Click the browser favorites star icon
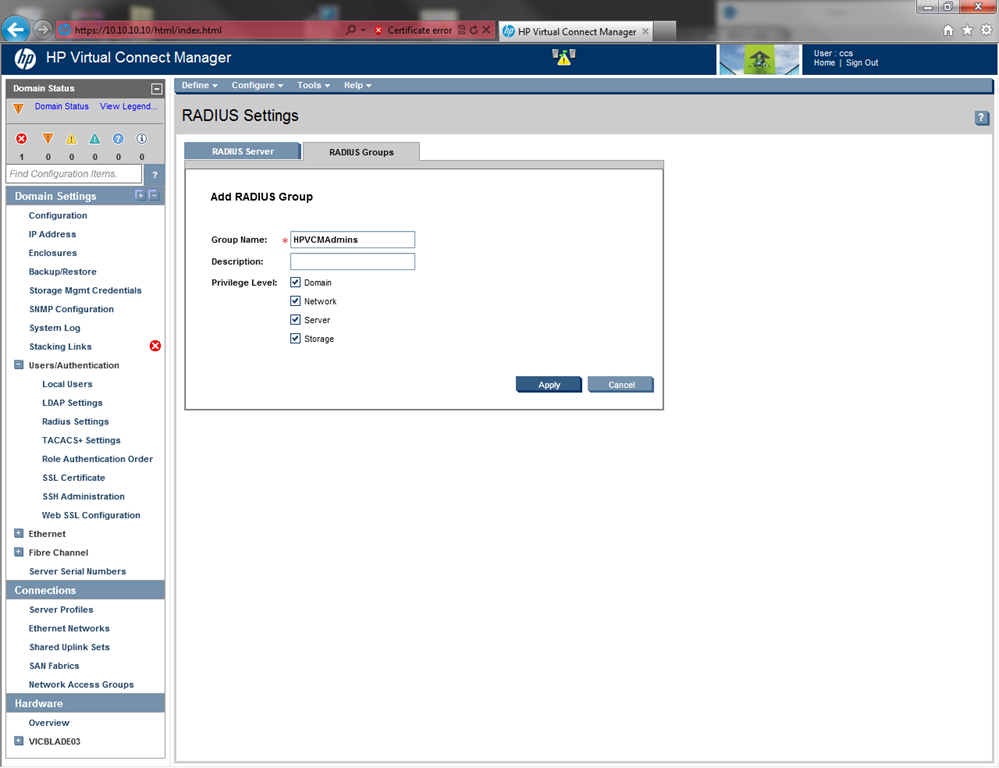This screenshot has height=768, width=999. tap(967, 30)
